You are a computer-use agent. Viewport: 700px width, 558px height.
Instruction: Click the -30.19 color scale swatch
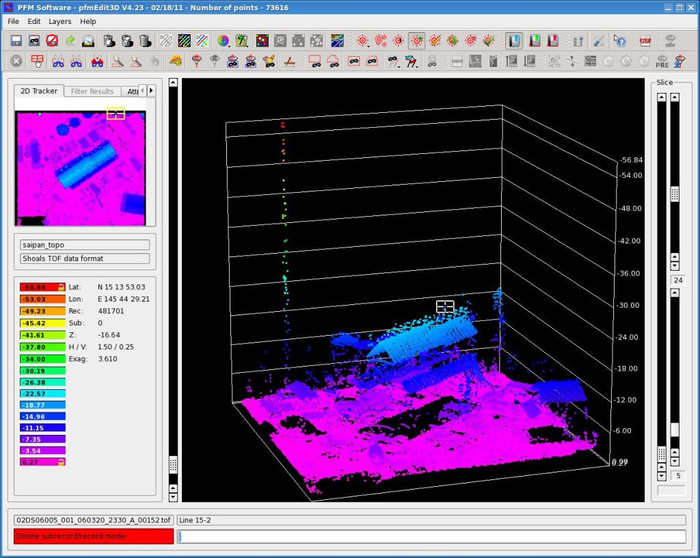pos(42,370)
